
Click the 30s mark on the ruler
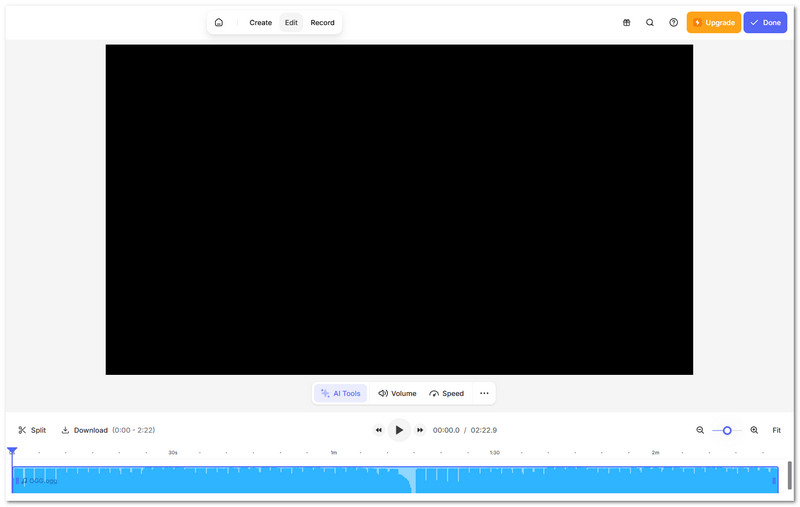tap(173, 452)
